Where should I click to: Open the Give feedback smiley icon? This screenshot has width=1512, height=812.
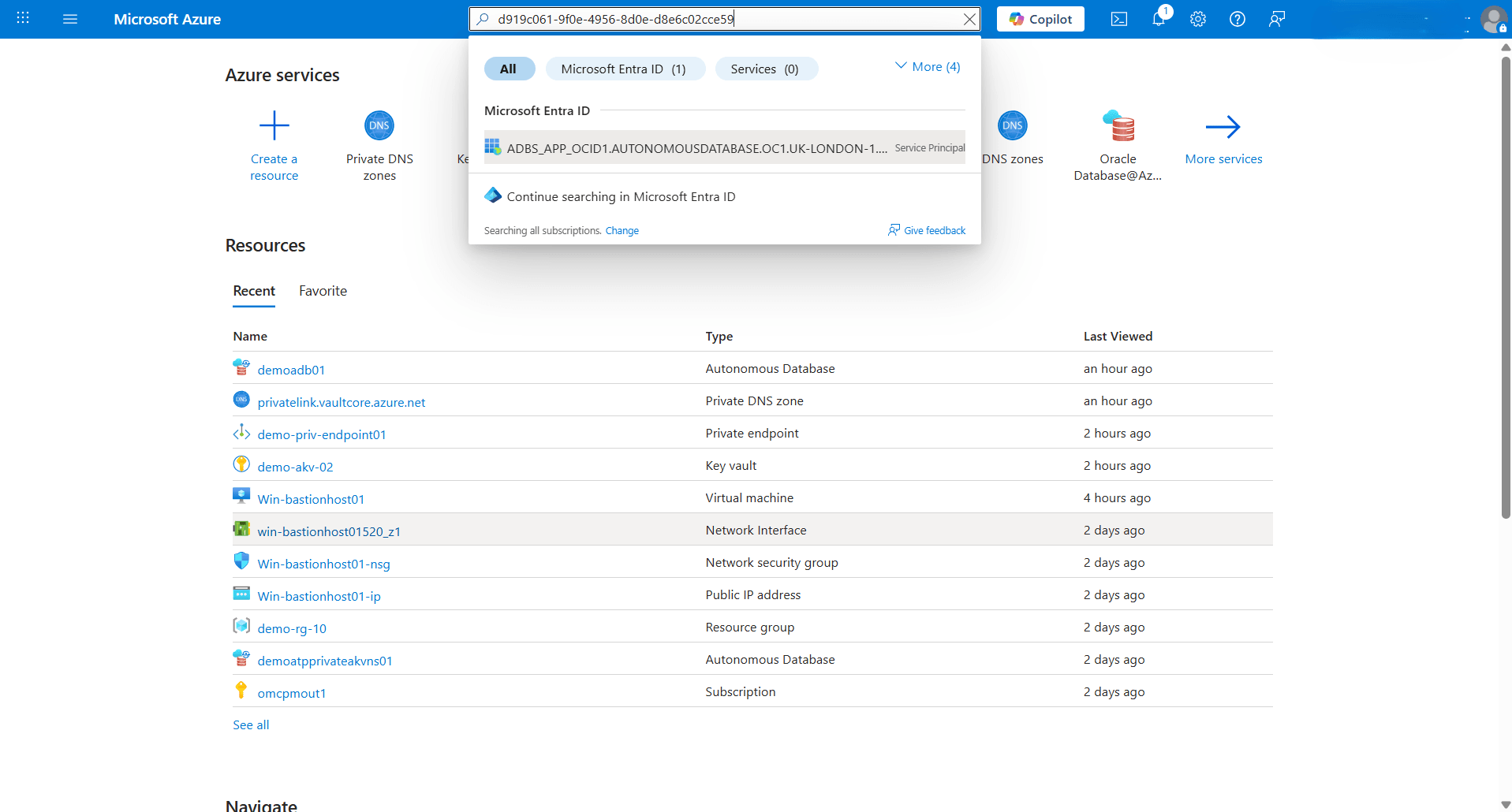tap(894, 229)
